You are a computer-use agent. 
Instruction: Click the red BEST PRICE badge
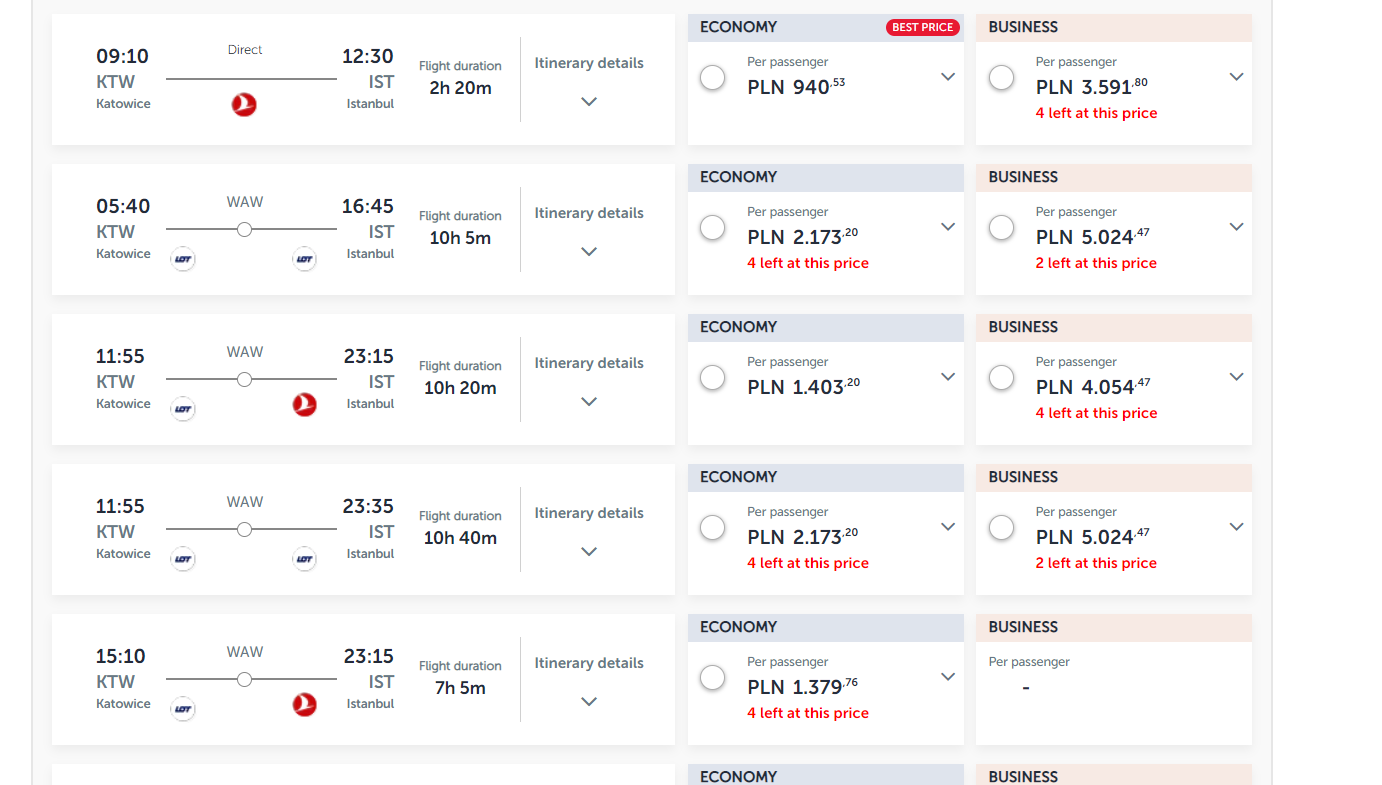[922, 27]
